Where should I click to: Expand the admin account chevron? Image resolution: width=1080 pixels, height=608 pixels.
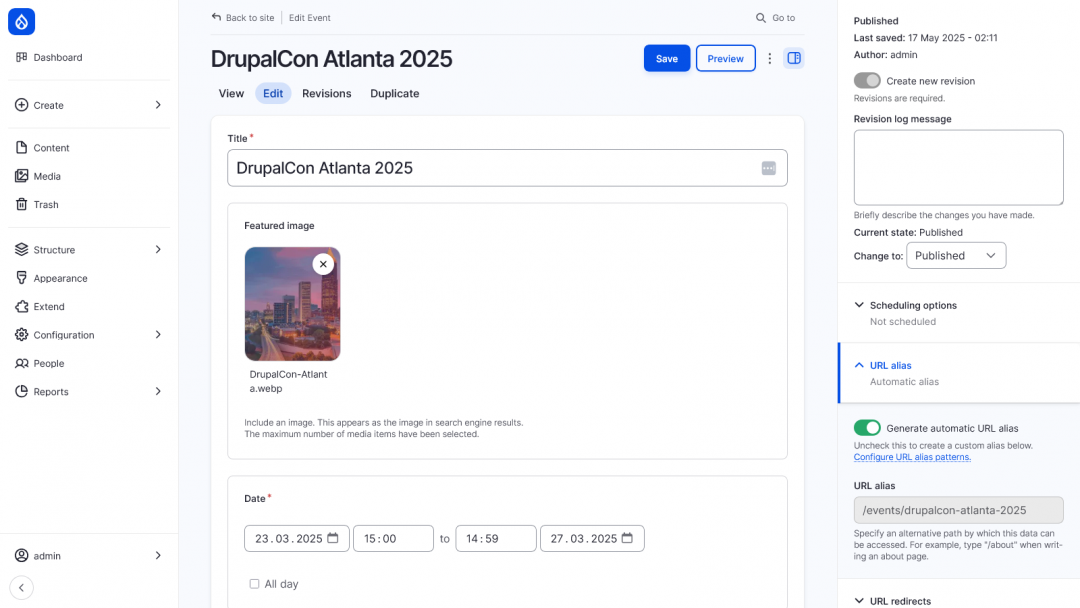(x=158, y=555)
